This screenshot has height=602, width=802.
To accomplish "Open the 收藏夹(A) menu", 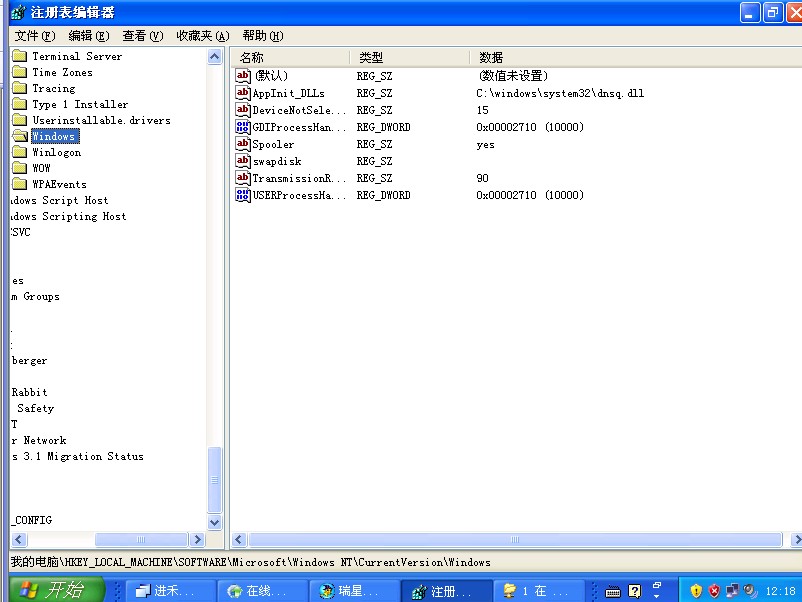I will [x=203, y=36].
